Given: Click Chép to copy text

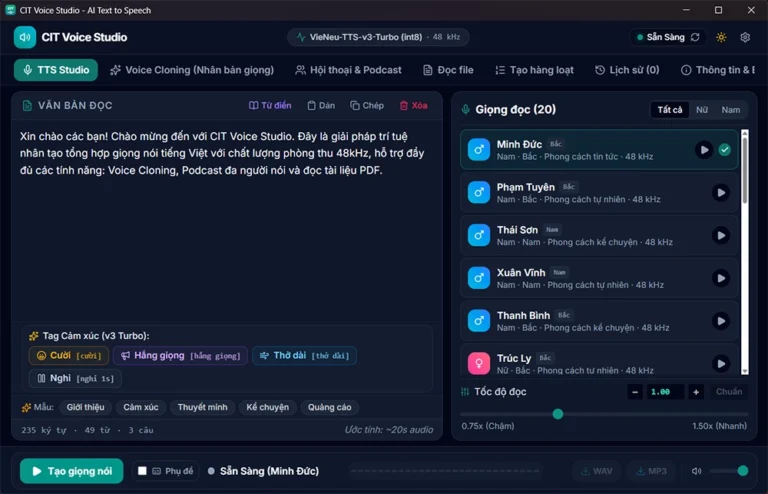Looking at the screenshot, I should click(367, 105).
